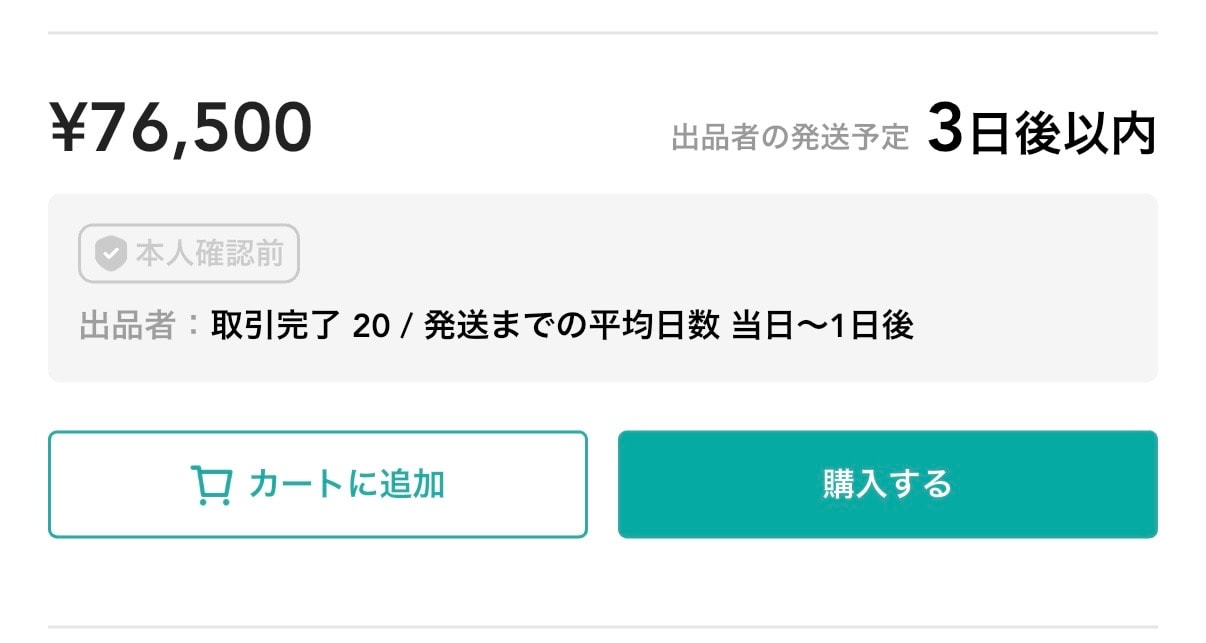
Task: Click the ¥76,500 price display
Action: pos(180,125)
